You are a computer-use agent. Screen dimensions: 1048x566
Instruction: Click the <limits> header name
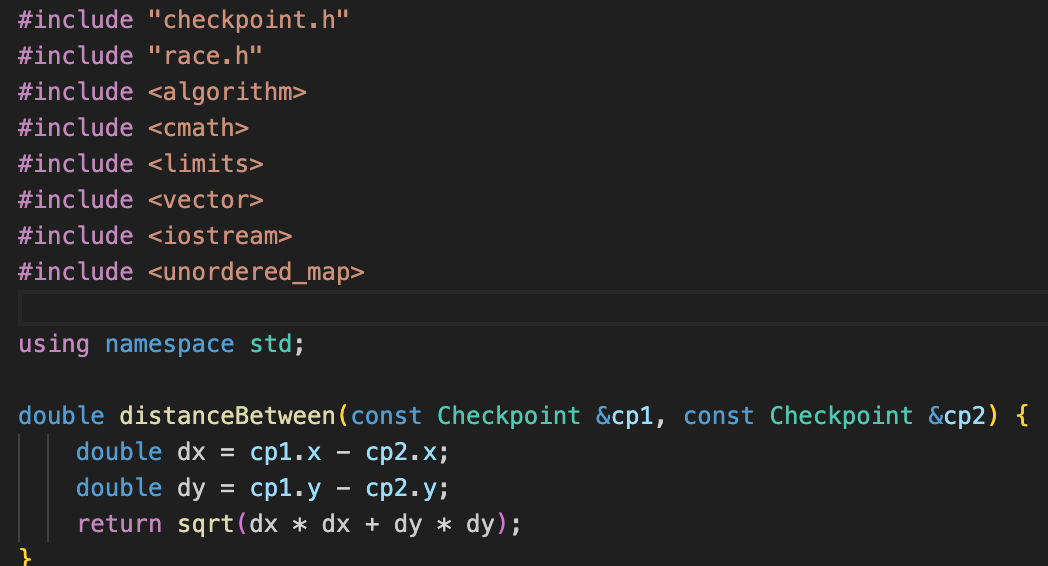coord(206,164)
